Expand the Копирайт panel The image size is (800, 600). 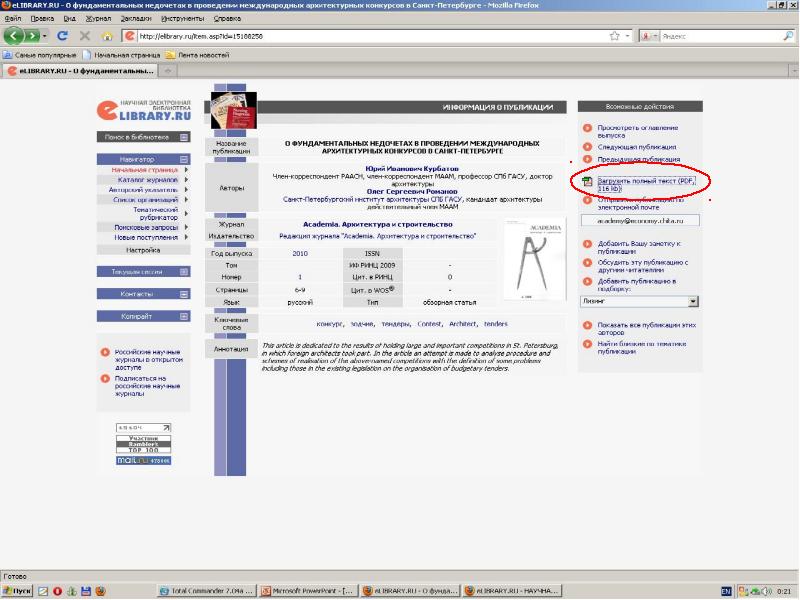tap(184, 317)
